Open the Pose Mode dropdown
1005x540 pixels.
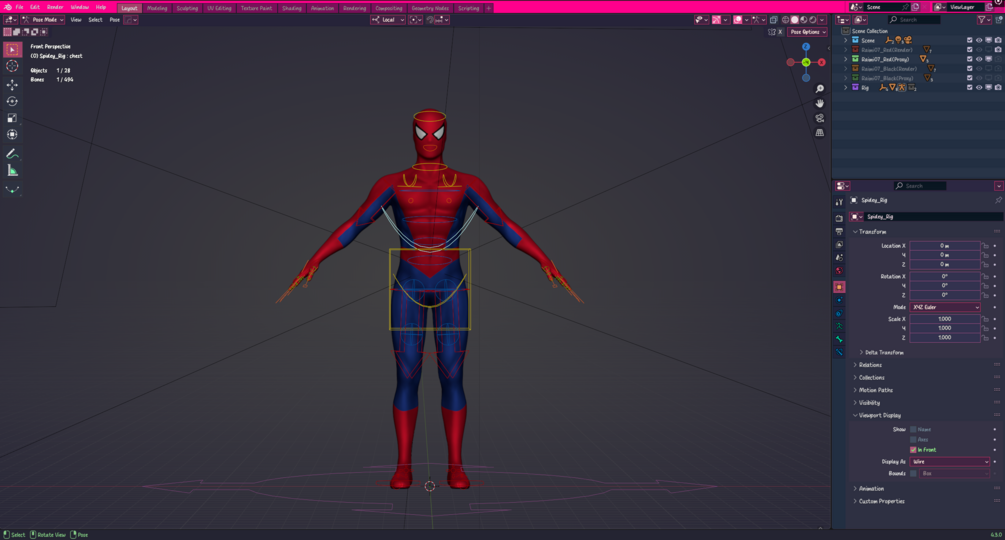pos(44,20)
